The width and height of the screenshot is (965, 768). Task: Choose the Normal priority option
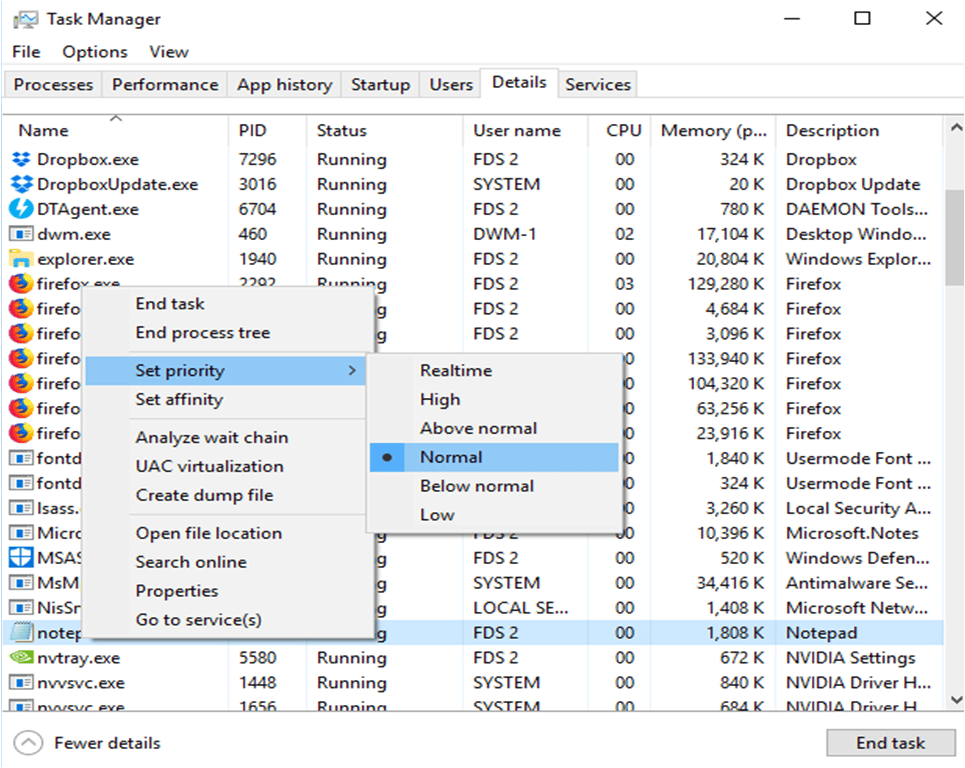494,457
